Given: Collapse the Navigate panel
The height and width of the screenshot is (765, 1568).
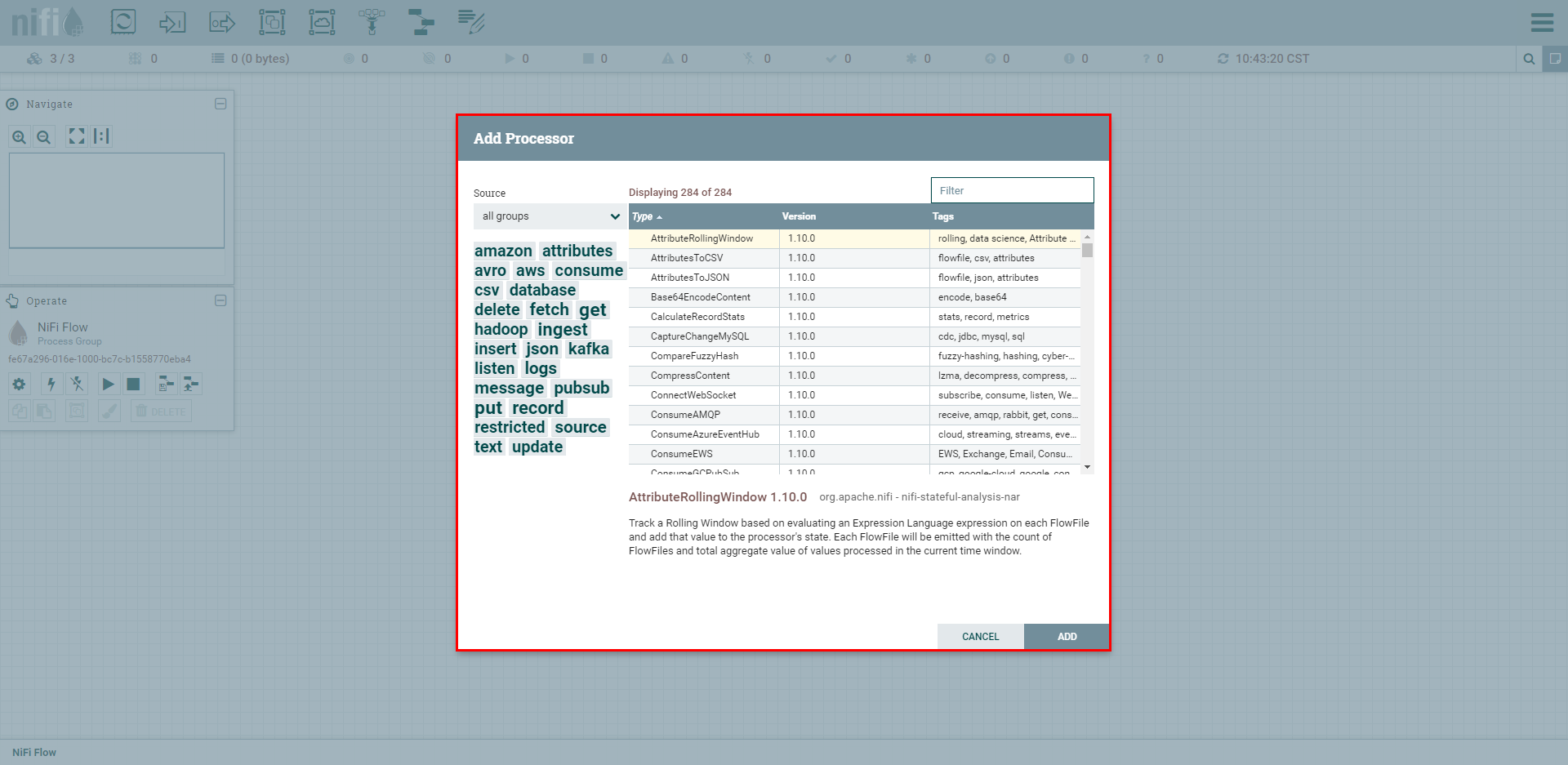Looking at the screenshot, I should click(220, 104).
